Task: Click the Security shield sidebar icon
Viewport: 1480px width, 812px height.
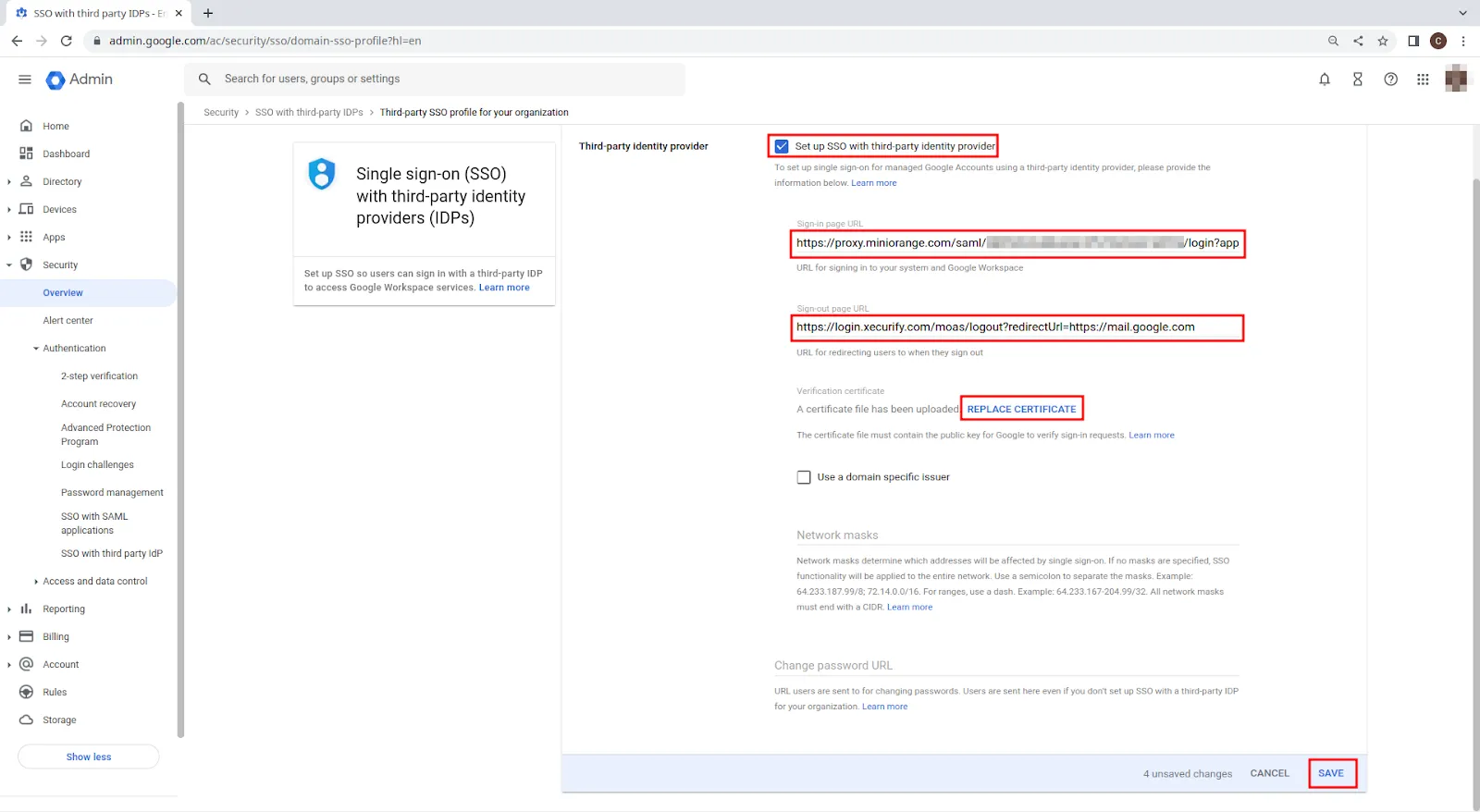Action: pyautogui.click(x=26, y=265)
